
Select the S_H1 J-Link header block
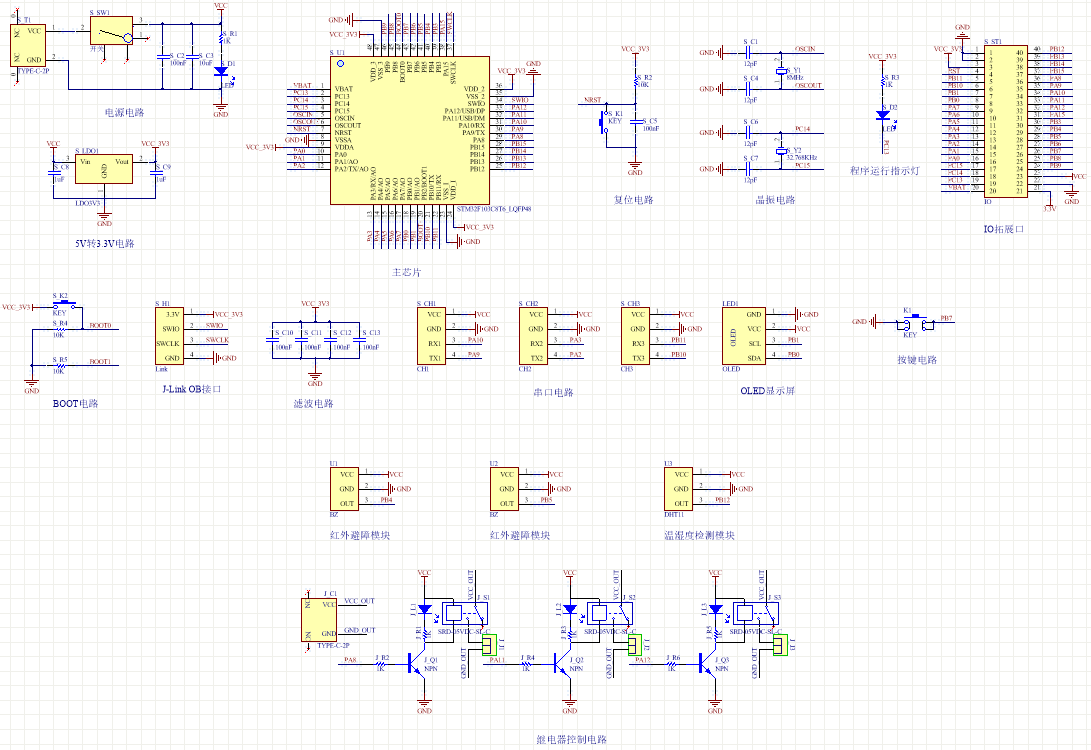coord(169,336)
